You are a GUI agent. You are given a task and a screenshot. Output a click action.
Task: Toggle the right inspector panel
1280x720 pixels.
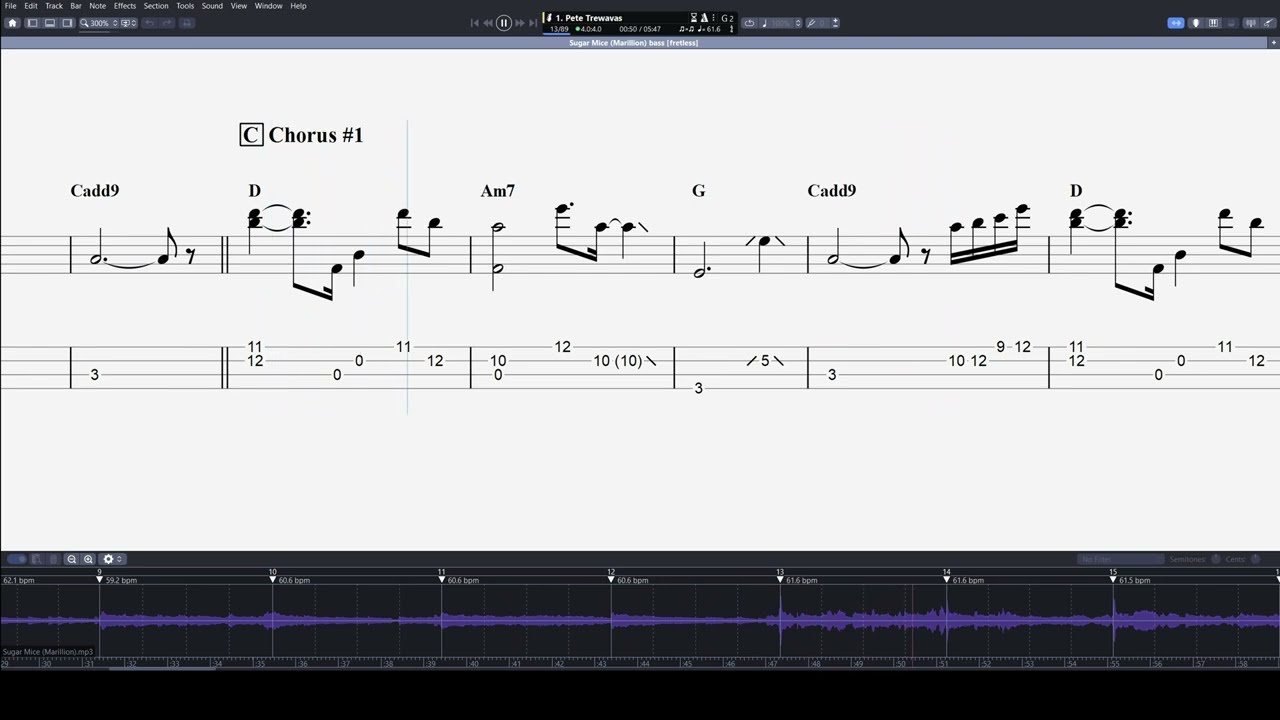click(68, 23)
